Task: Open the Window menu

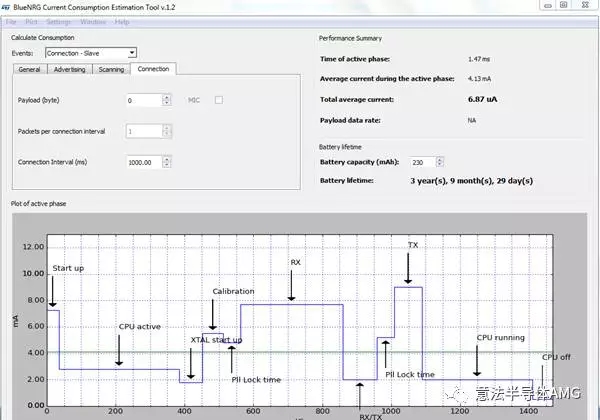Action: click(x=93, y=22)
